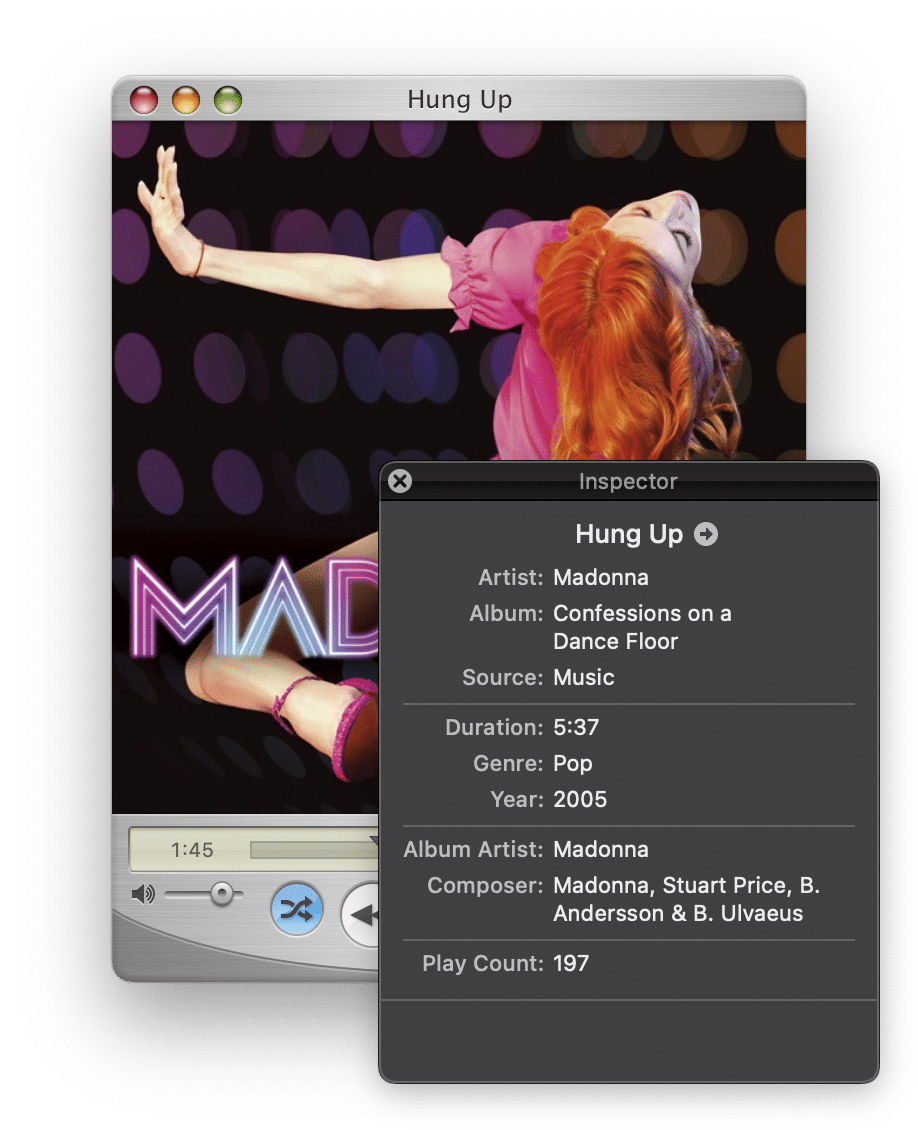Select the Inspector song title Hung Up
918x1130 pixels.
[x=628, y=534]
